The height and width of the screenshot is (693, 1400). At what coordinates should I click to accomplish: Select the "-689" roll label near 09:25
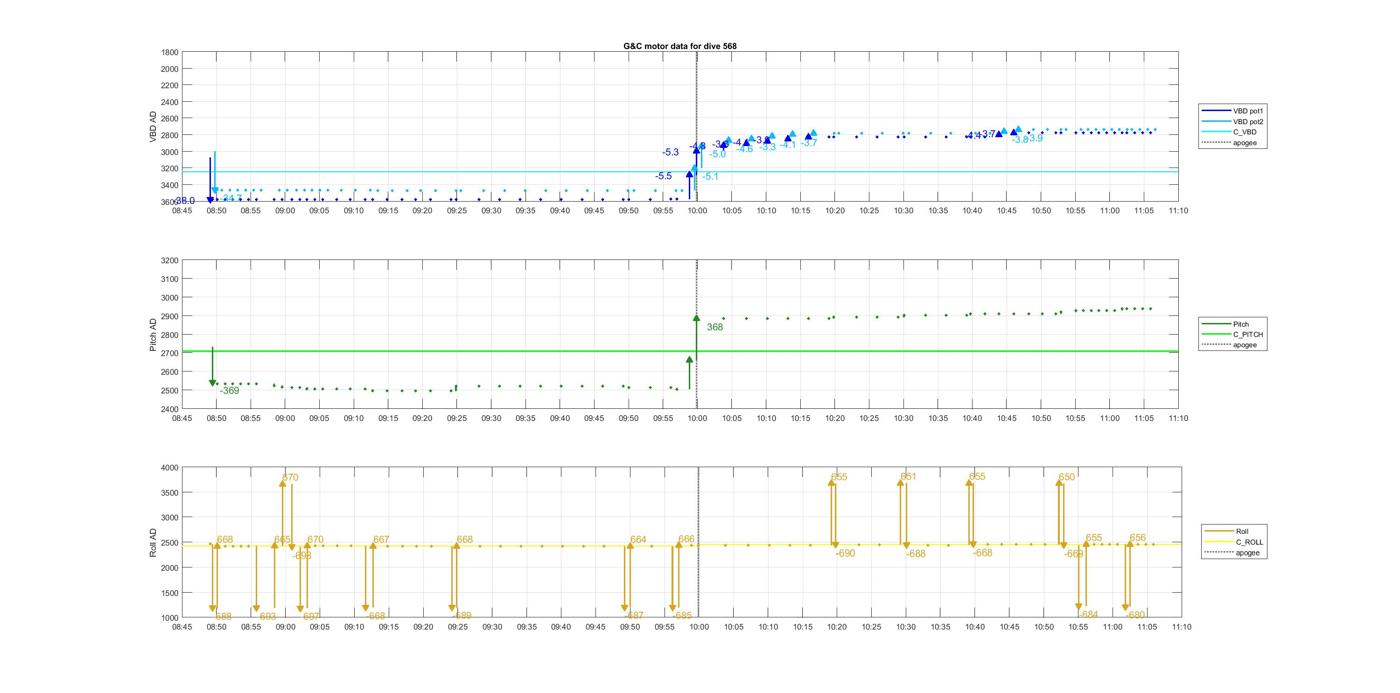coord(462,616)
